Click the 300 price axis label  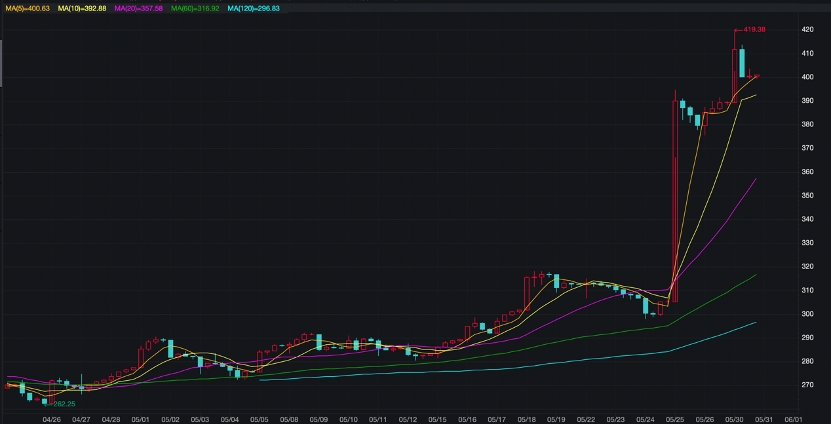click(808, 314)
